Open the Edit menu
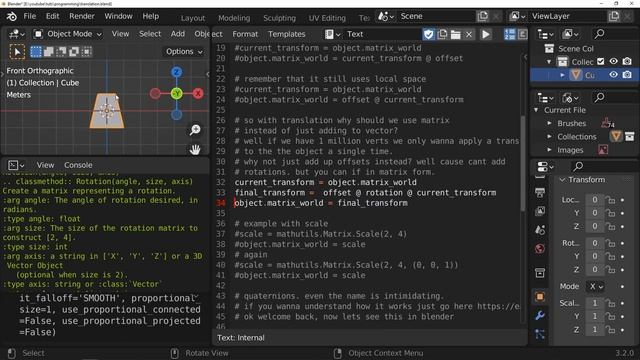 [x=52, y=16]
